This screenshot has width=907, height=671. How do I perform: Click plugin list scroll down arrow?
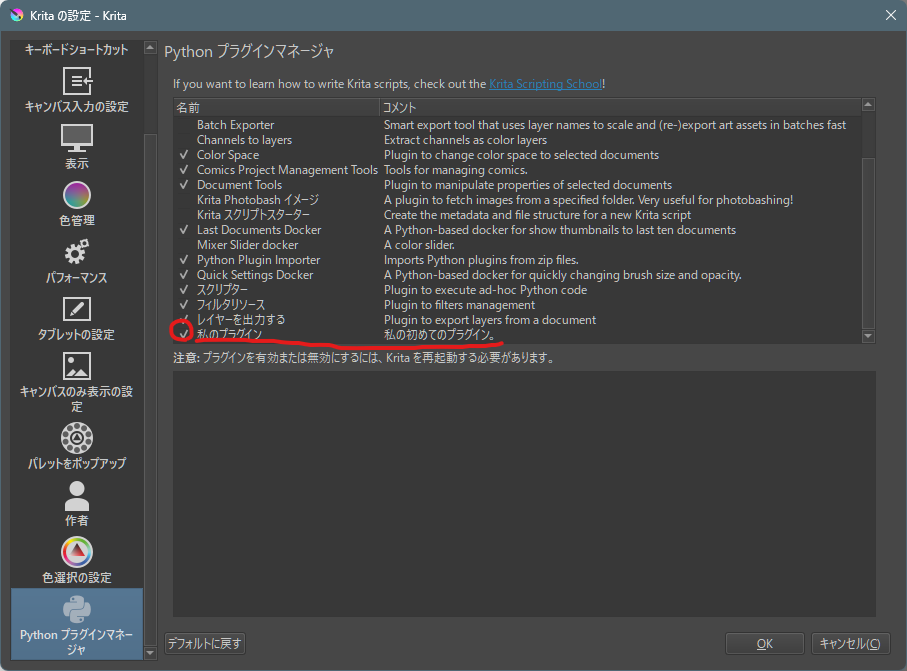(x=868, y=336)
